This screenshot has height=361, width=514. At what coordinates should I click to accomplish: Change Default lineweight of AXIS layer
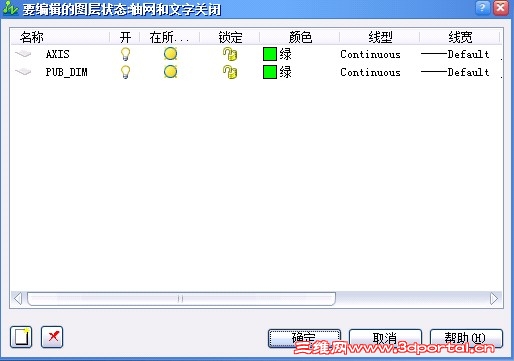coord(455,54)
